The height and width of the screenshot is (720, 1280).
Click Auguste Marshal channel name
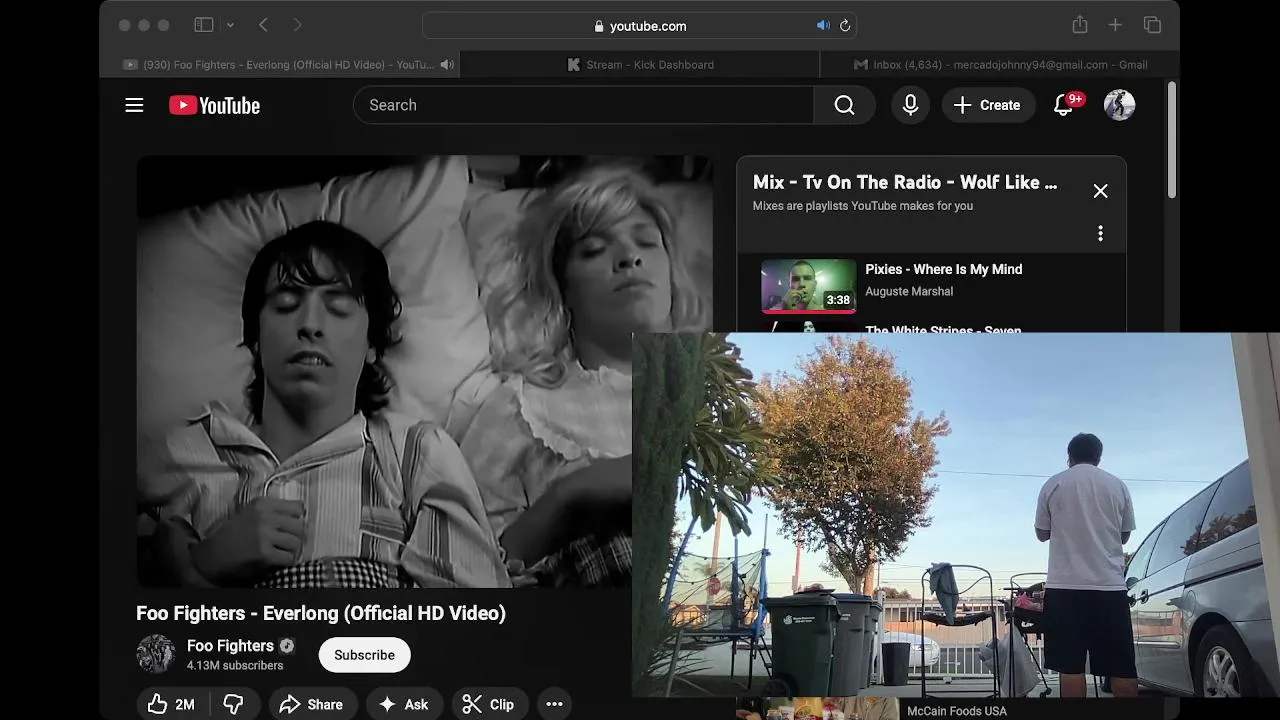click(x=909, y=291)
